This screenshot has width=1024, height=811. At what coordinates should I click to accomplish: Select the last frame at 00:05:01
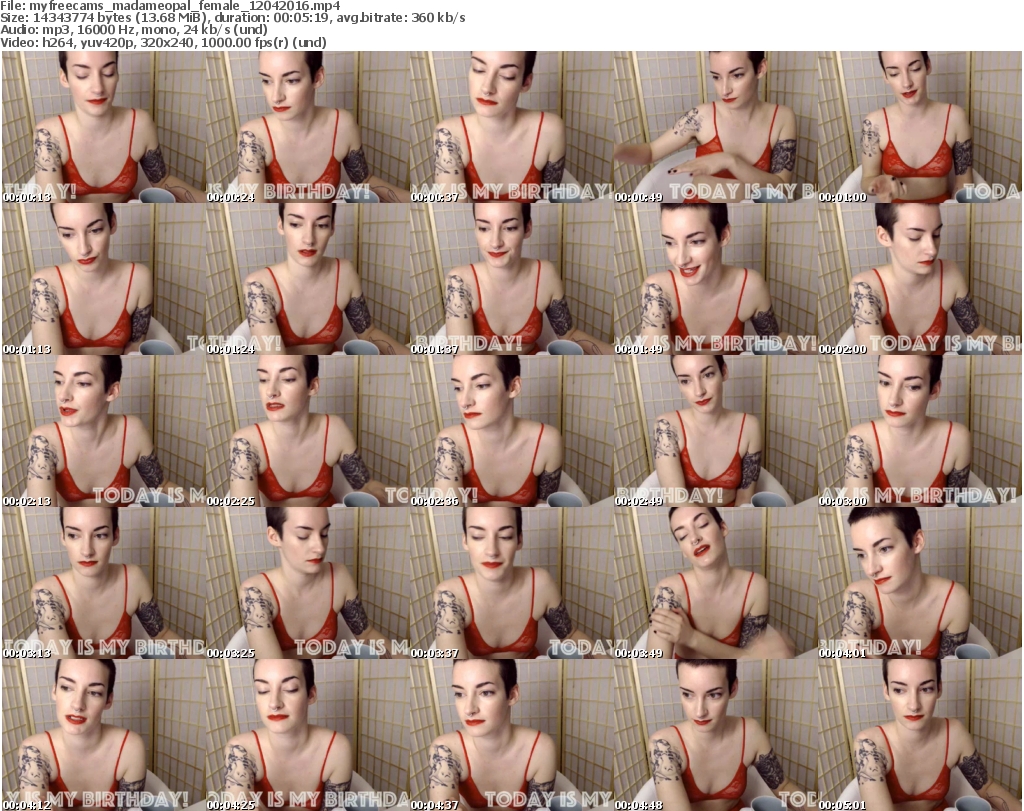click(919, 735)
